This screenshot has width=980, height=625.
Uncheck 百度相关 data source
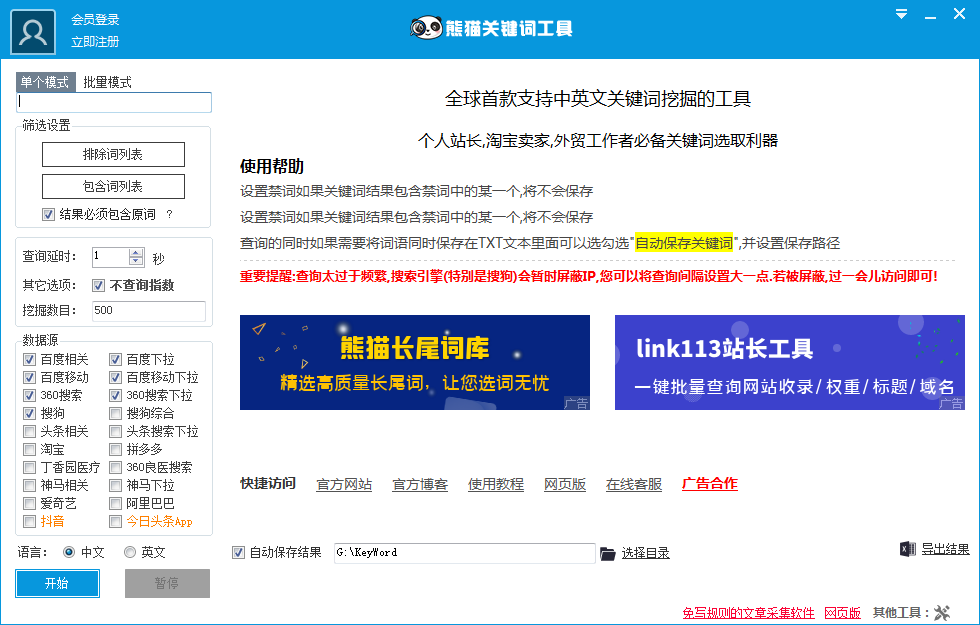[x=29, y=359]
